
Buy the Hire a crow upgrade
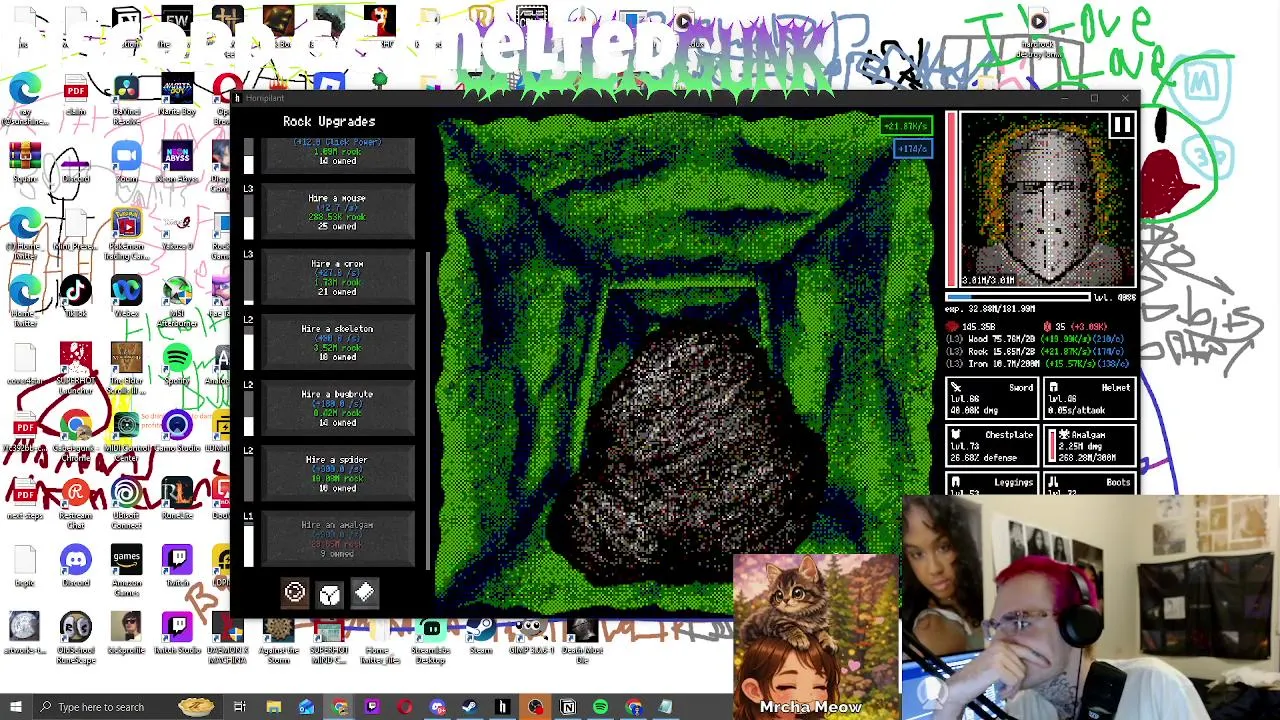(x=337, y=277)
